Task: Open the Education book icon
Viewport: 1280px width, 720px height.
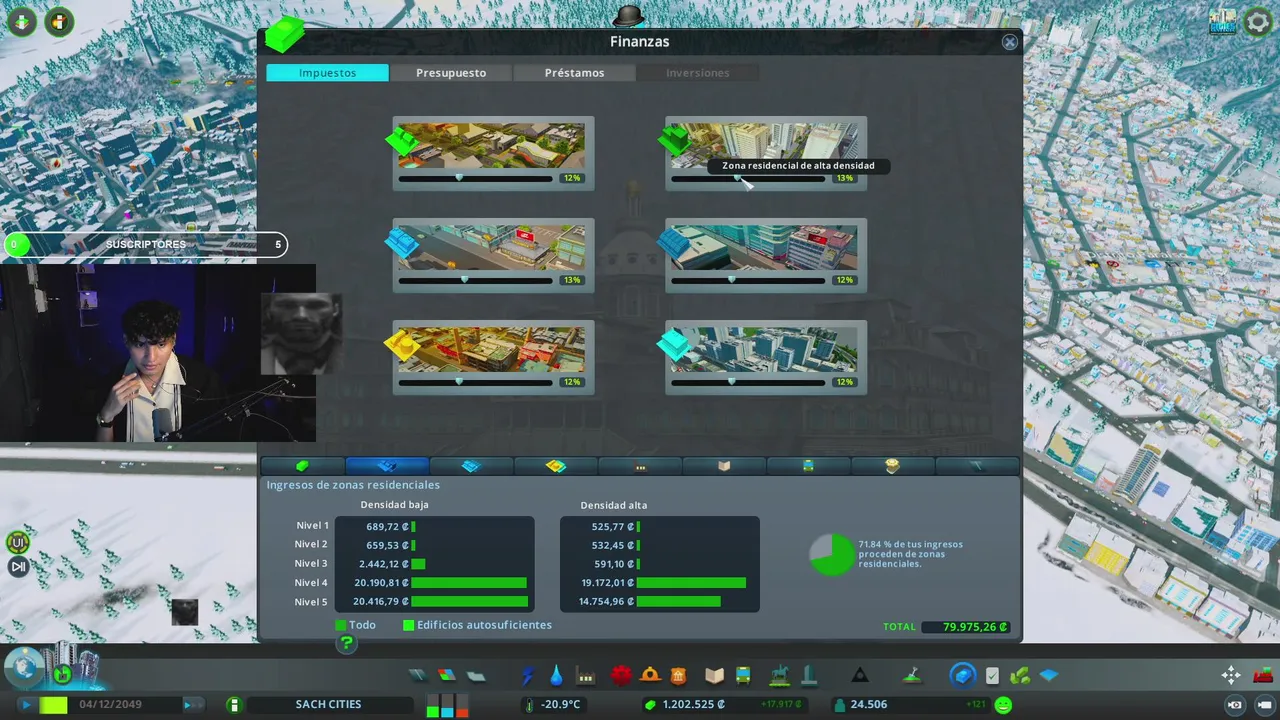Action: (714, 676)
